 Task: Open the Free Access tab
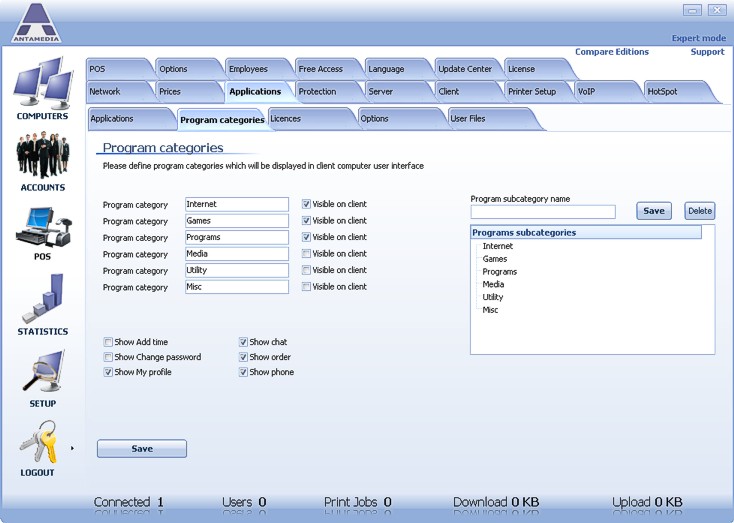pos(327,69)
